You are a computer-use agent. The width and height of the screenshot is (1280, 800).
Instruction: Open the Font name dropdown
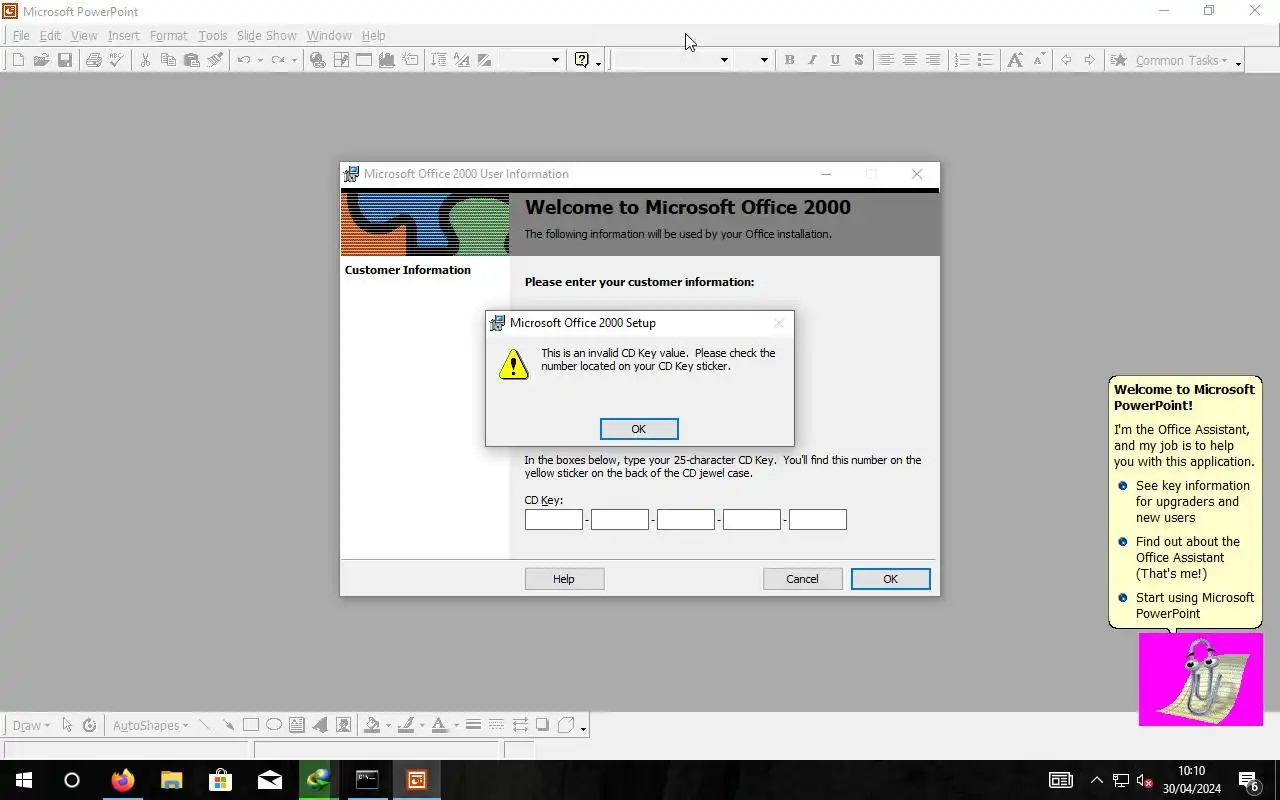pos(724,60)
